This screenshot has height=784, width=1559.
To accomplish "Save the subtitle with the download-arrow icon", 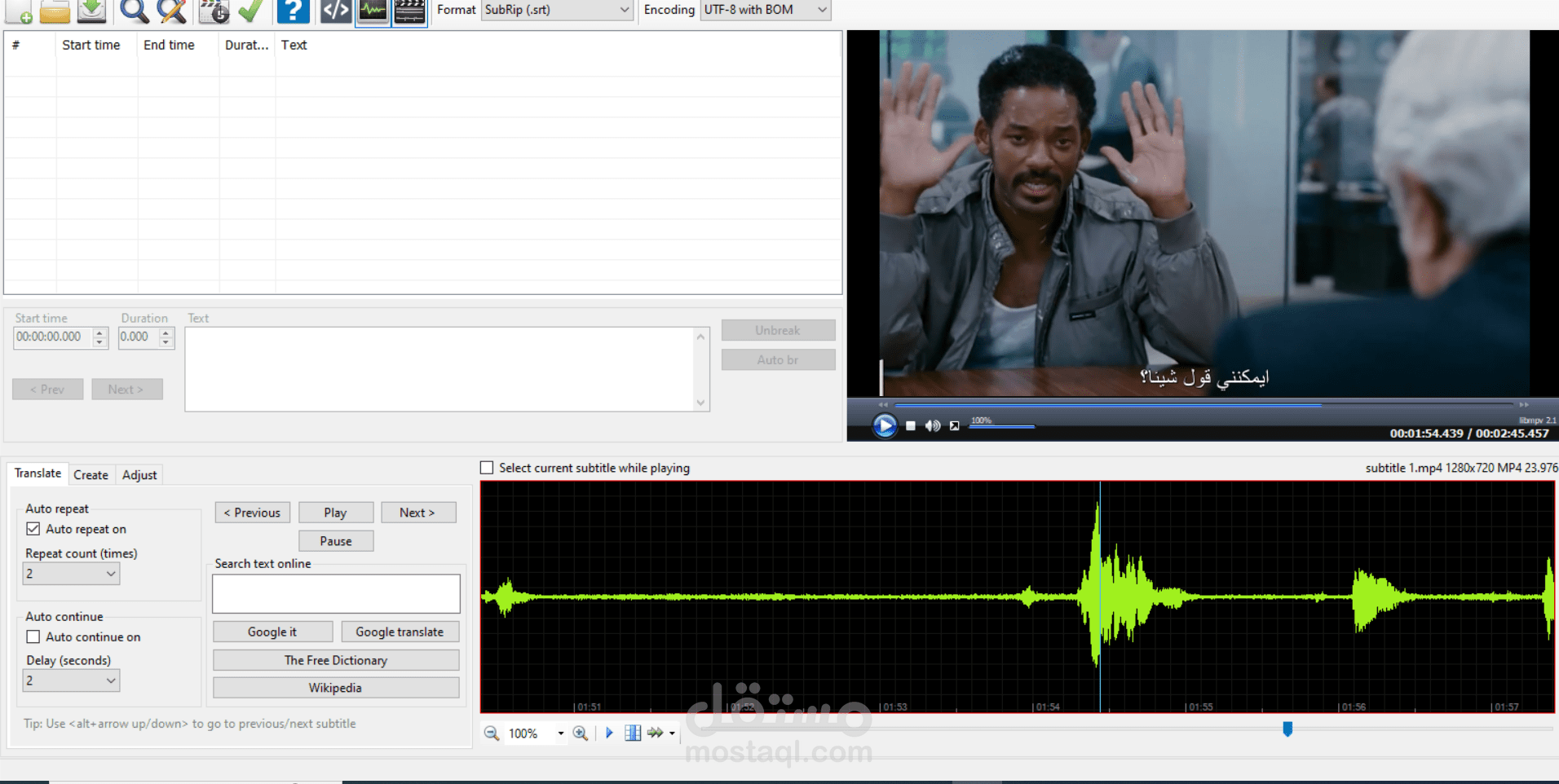I will (x=92, y=11).
